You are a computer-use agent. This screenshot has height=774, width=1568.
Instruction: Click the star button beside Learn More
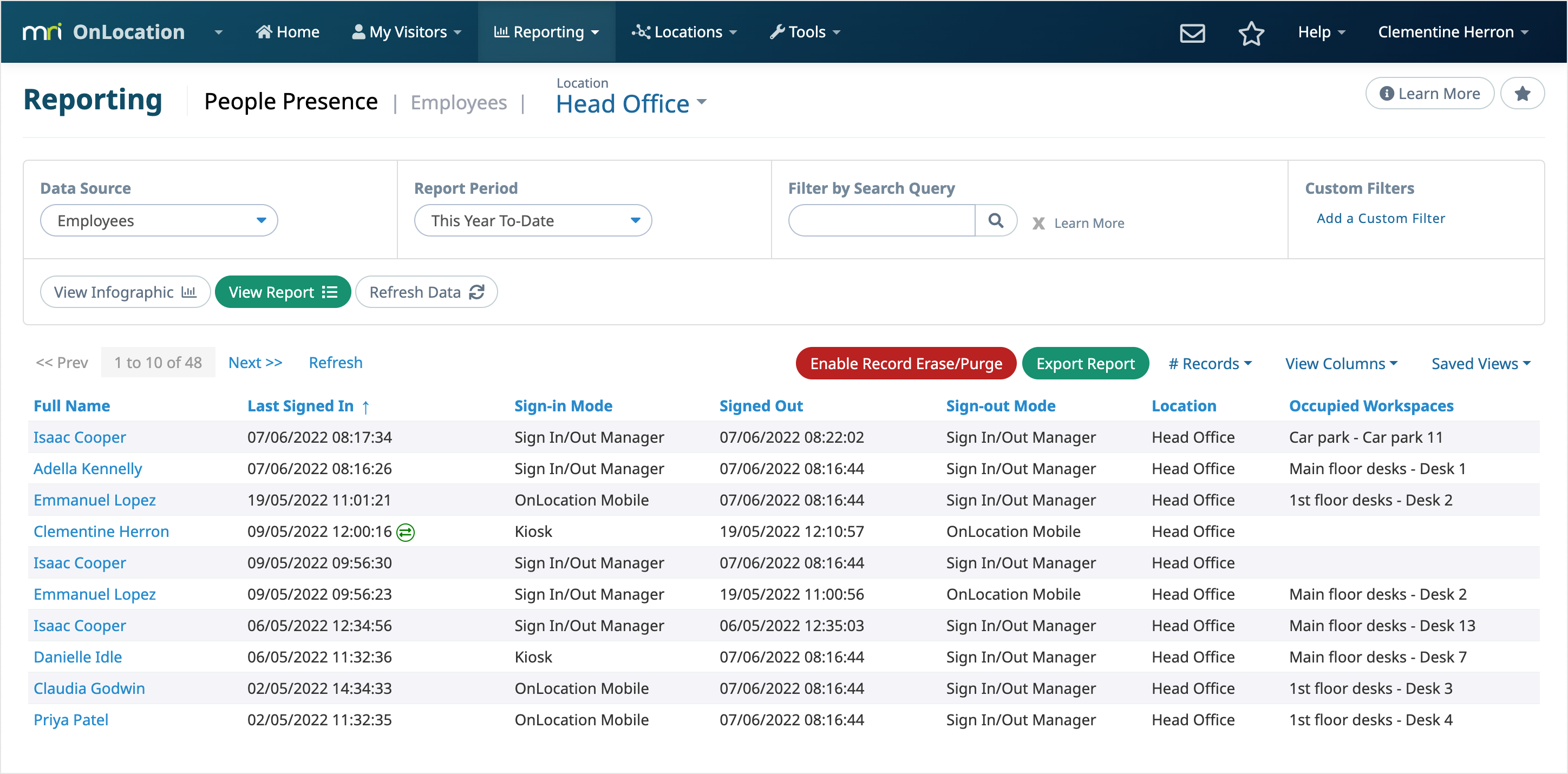coord(1522,93)
